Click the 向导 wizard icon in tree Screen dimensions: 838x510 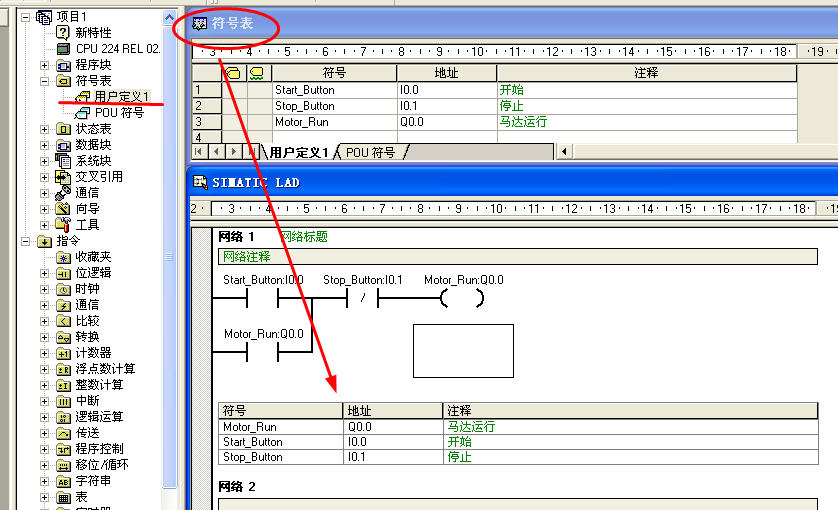click(x=64, y=208)
